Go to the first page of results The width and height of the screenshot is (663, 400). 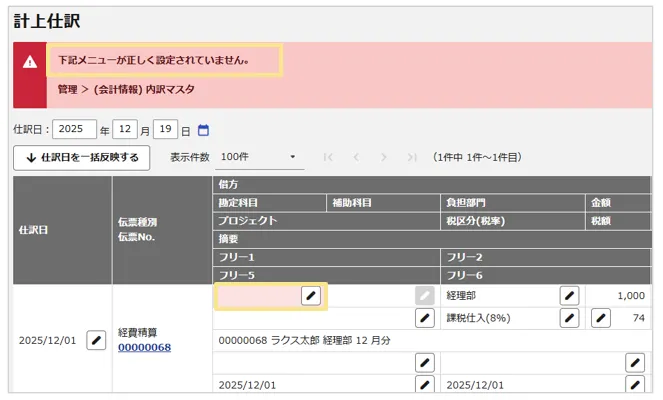329,158
